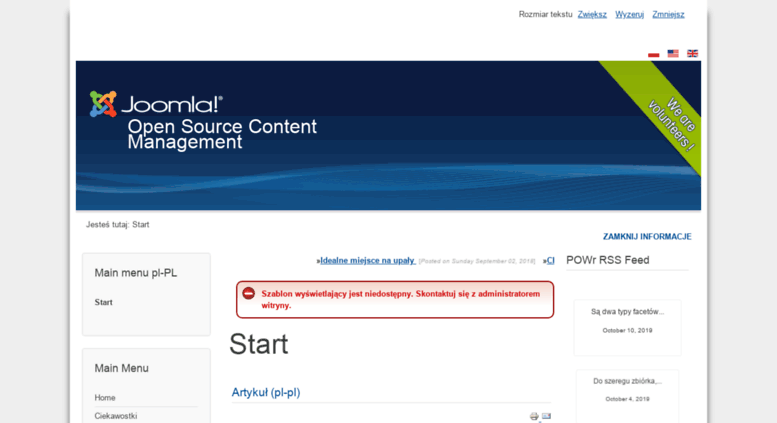Click the Joomla logo in the banner

point(156,104)
